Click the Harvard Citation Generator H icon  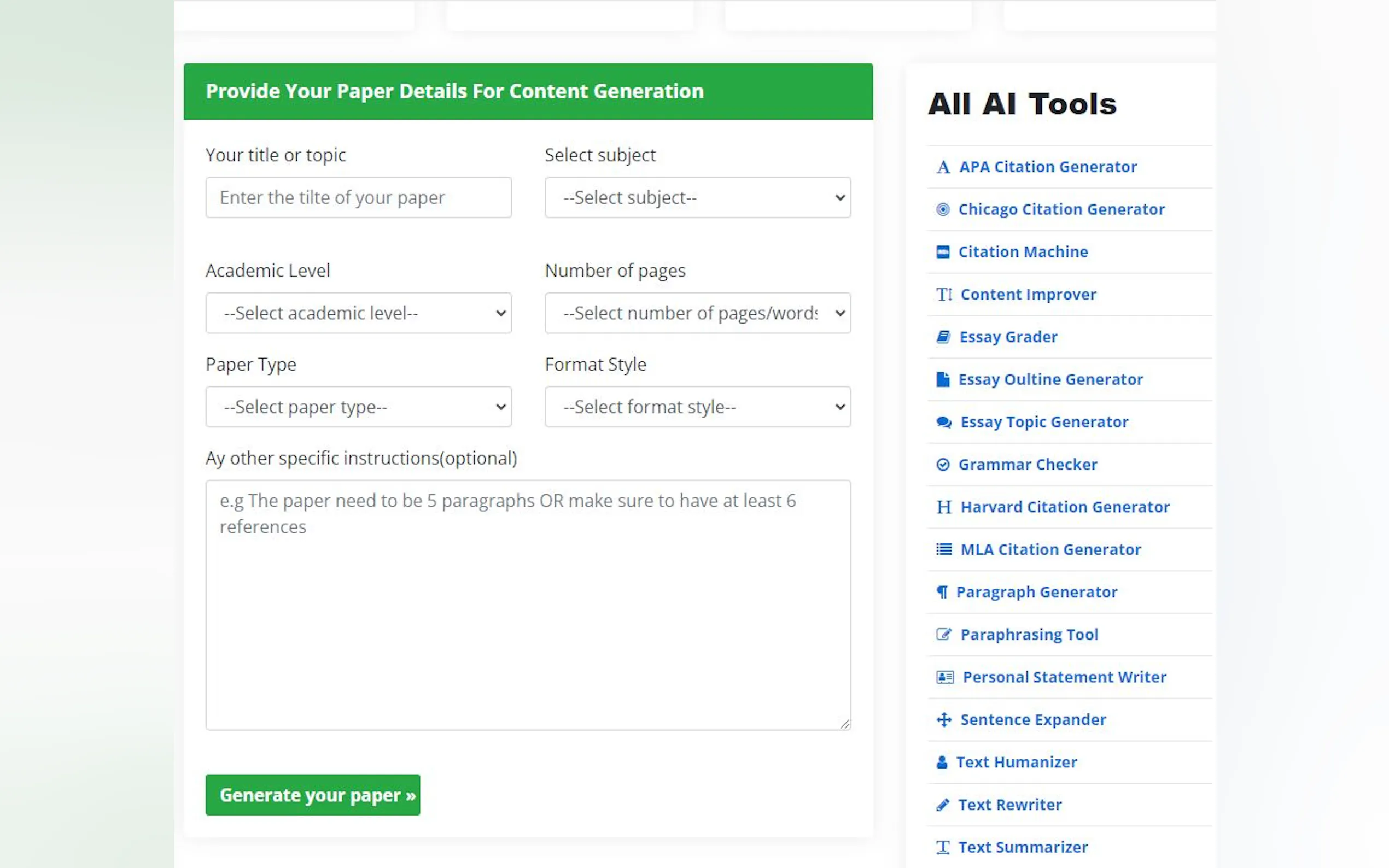tap(943, 507)
